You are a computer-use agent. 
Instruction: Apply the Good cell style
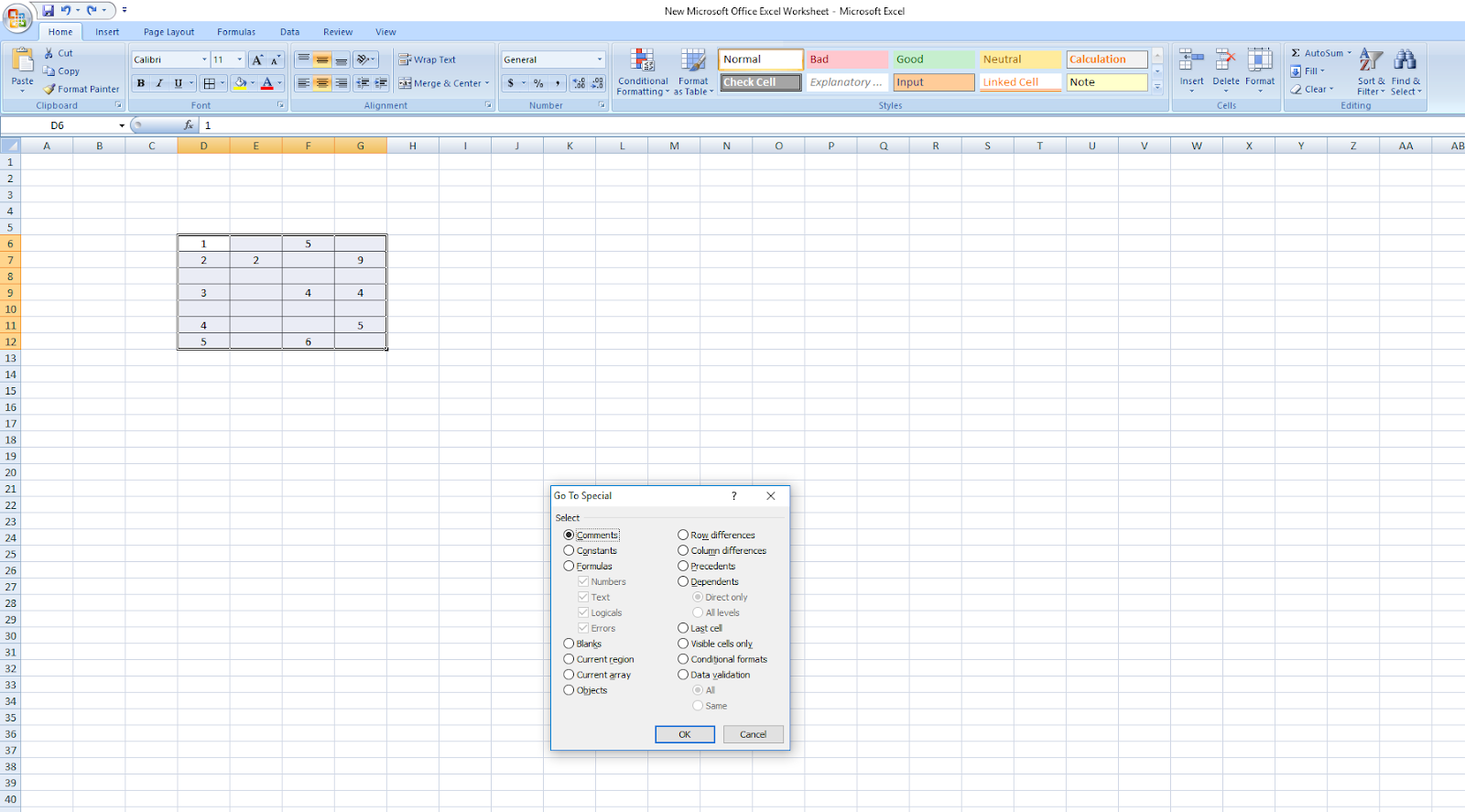point(933,60)
